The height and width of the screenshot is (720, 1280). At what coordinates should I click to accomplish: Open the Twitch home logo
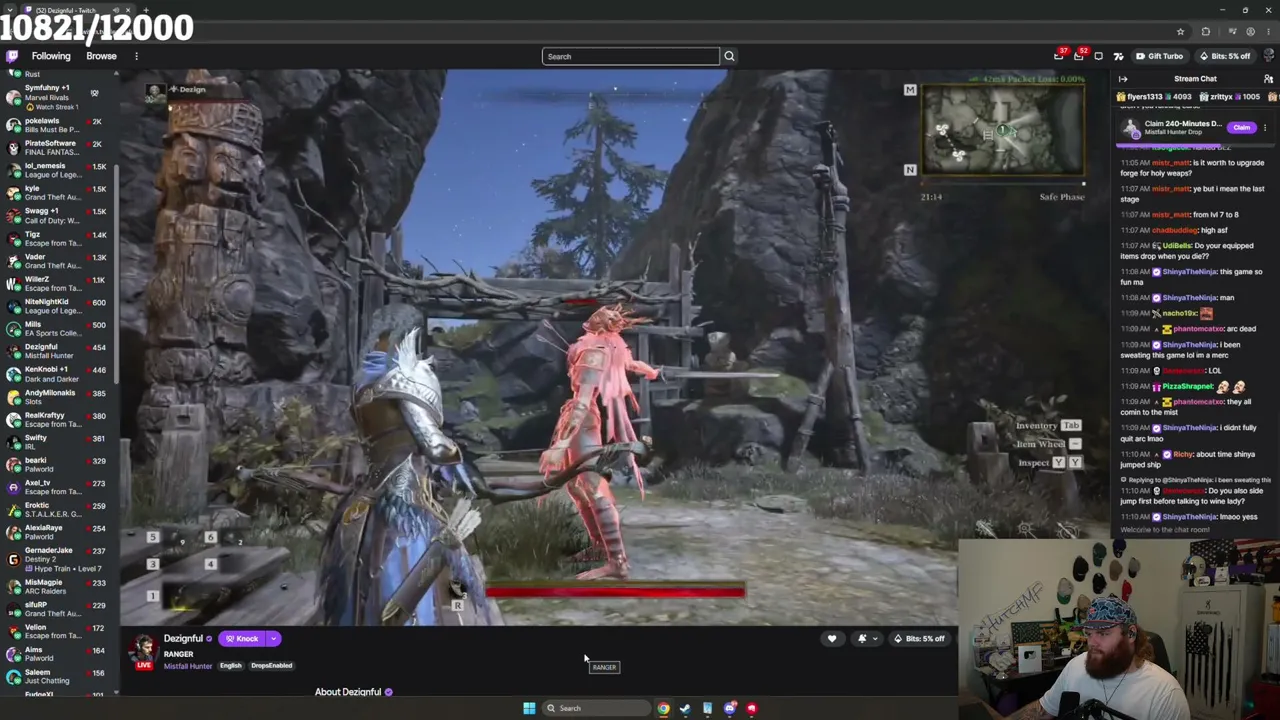(12, 56)
